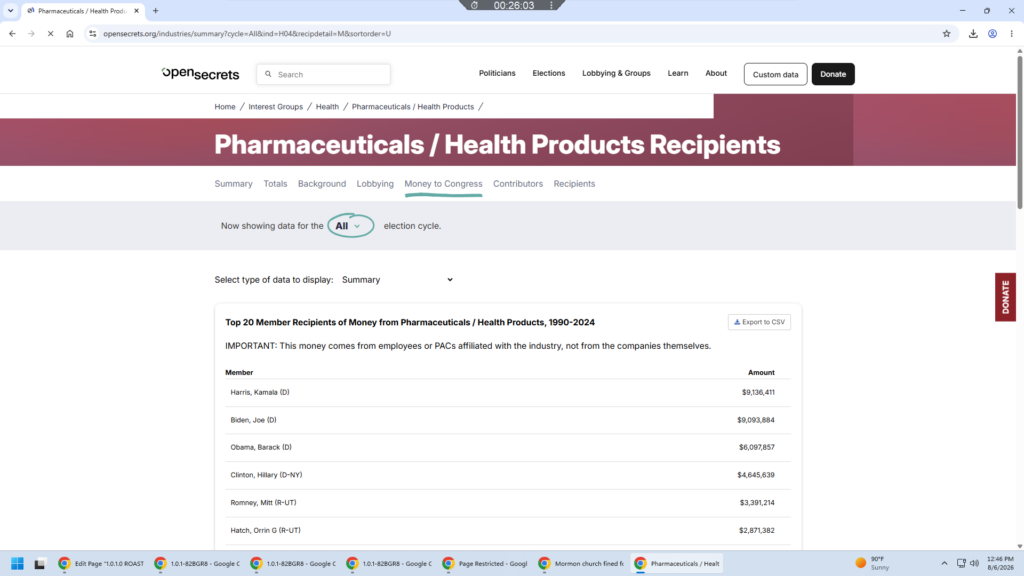Open the taskbar clock and date
1024x576 pixels.
(1000, 563)
